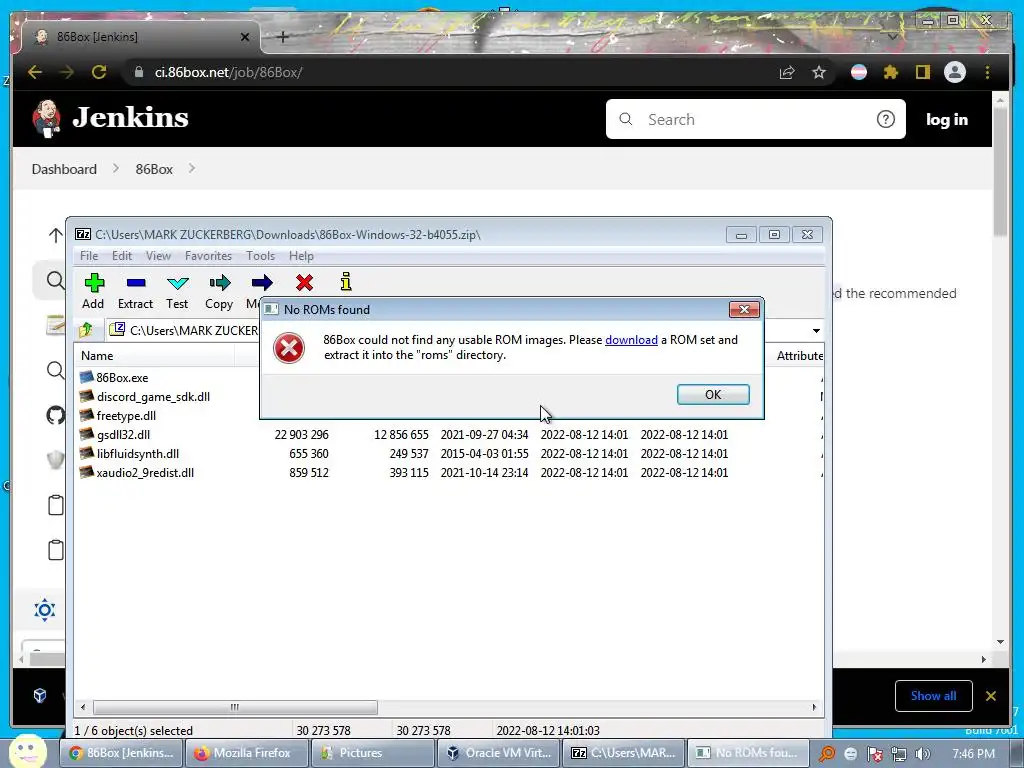Screen dimensions: 1024x768
Task: Open the Help menu in 7-Zip
Action: point(301,256)
